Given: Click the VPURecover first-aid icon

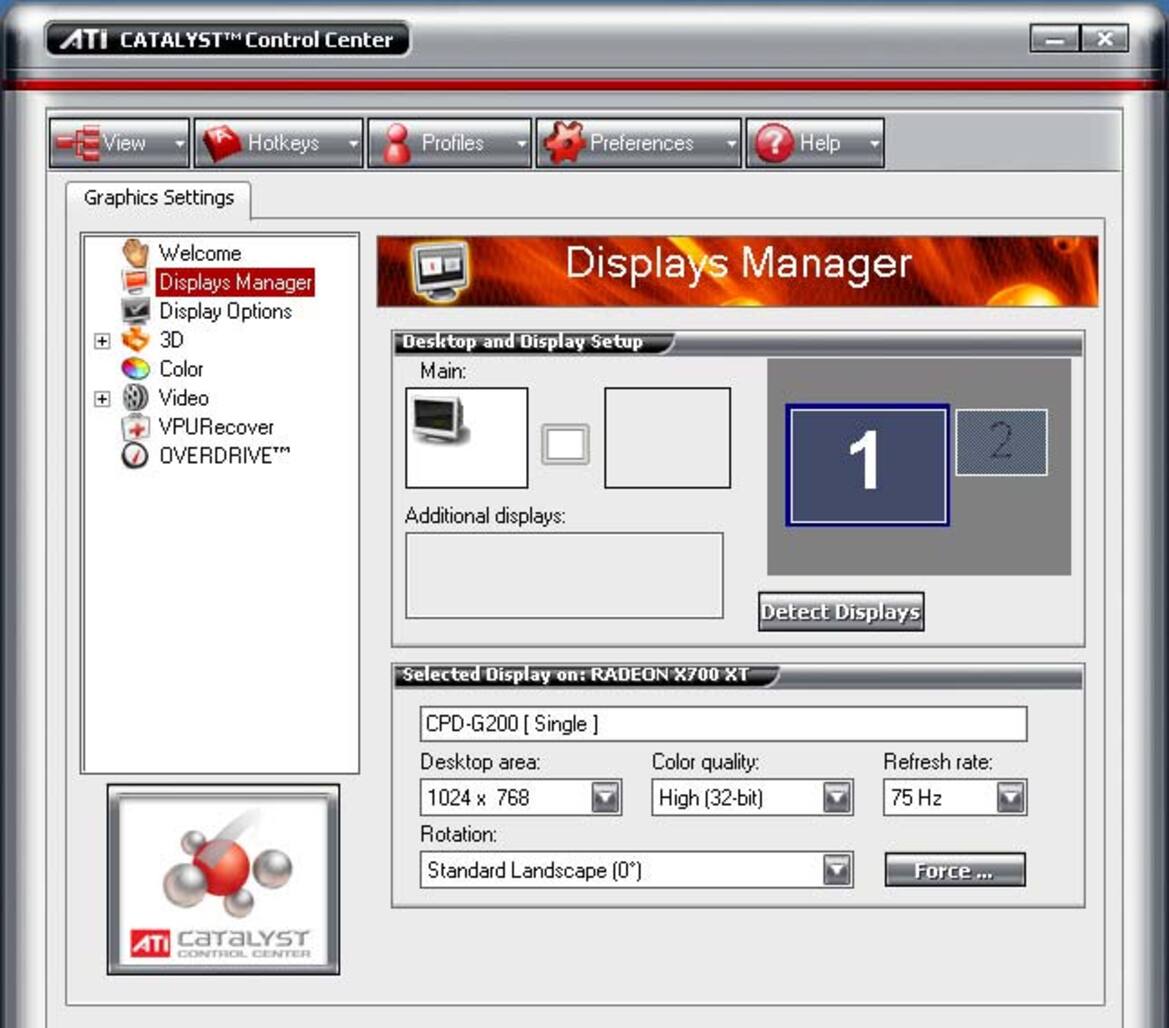Looking at the screenshot, I should tap(136, 426).
